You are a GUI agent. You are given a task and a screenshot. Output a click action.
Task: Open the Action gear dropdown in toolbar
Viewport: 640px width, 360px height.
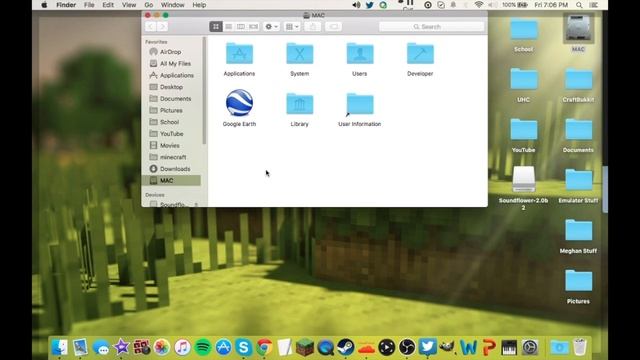271,27
